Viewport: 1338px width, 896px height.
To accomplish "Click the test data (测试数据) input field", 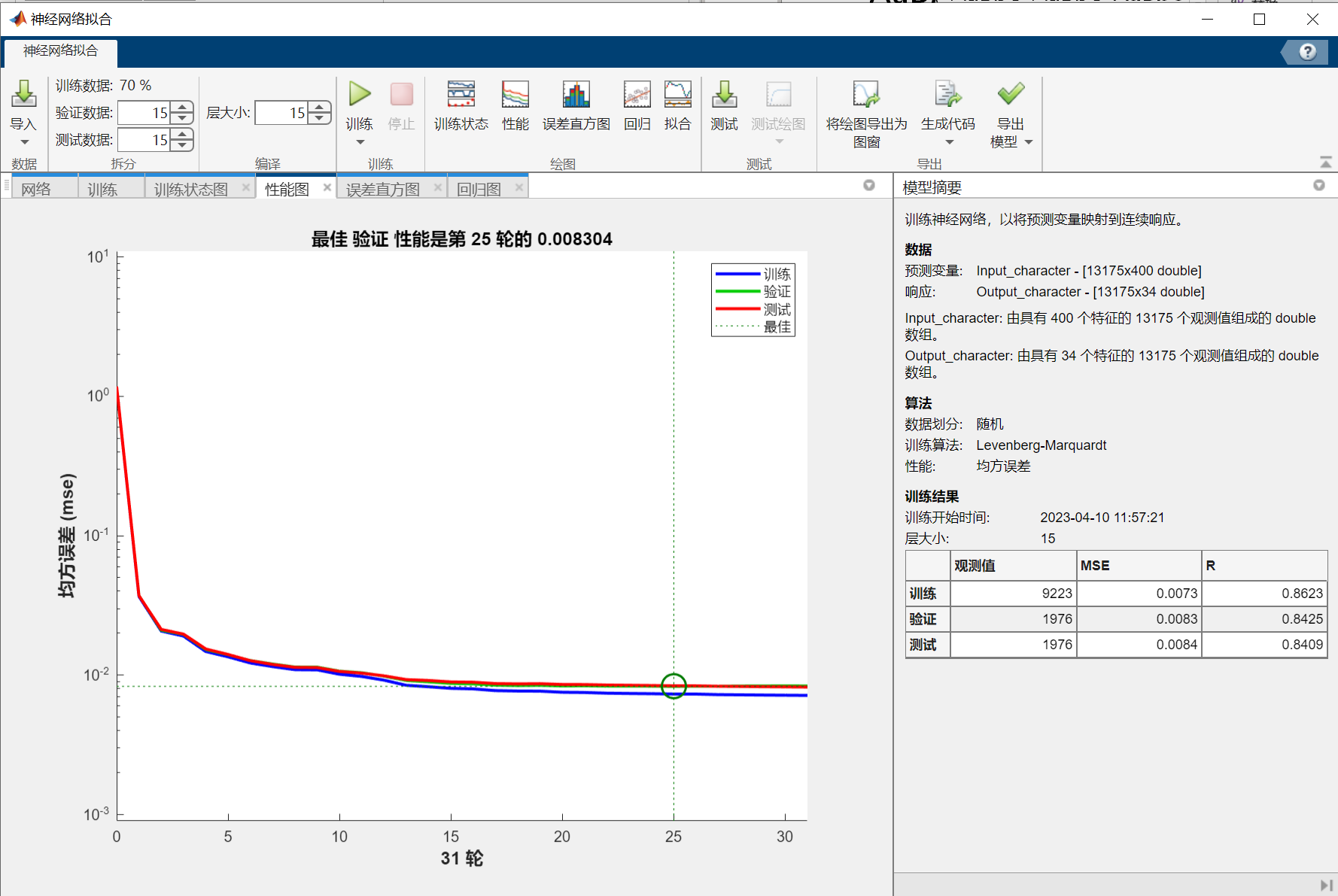I will 144,140.
